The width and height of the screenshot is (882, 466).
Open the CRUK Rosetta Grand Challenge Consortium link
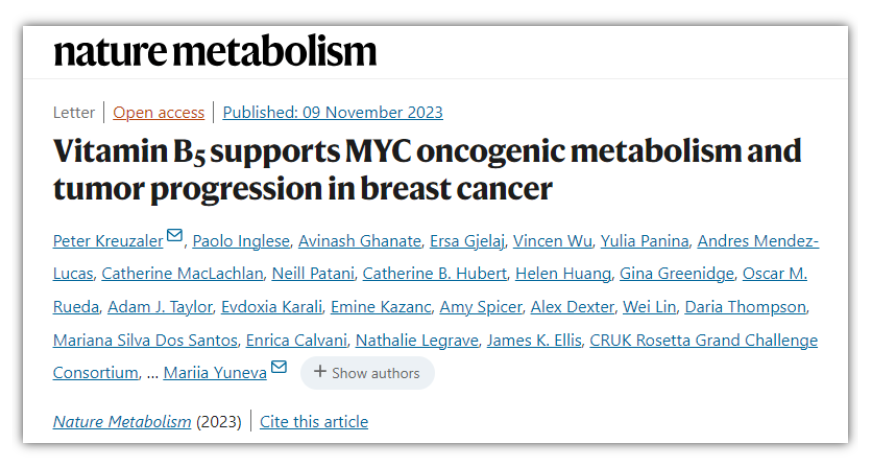point(703,340)
